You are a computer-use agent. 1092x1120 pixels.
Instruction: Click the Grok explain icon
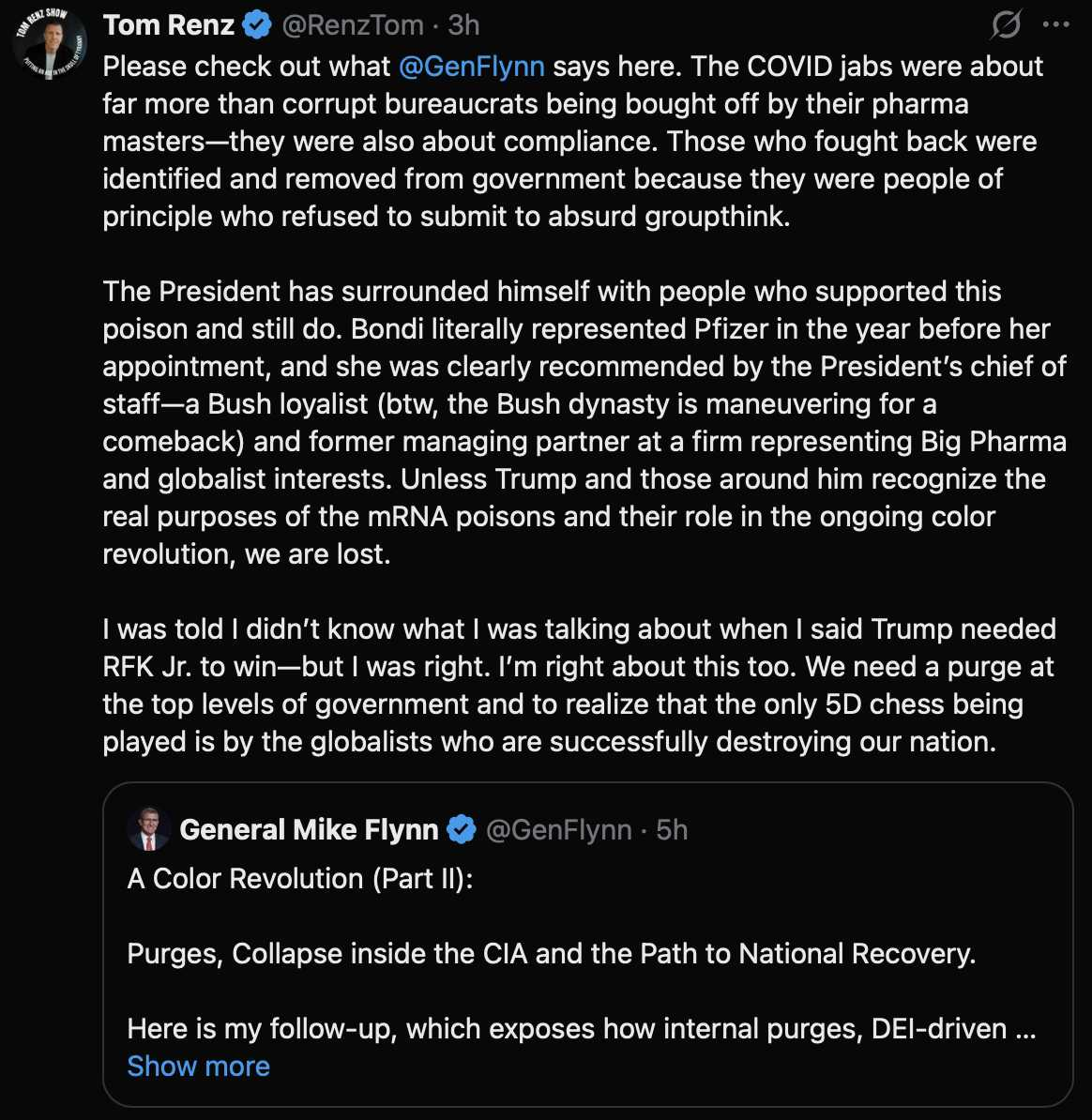coord(1006,25)
